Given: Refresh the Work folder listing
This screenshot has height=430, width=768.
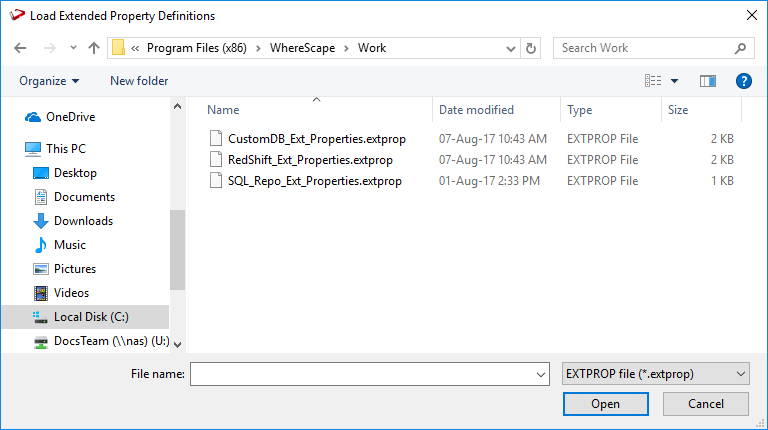Looking at the screenshot, I should coord(531,48).
